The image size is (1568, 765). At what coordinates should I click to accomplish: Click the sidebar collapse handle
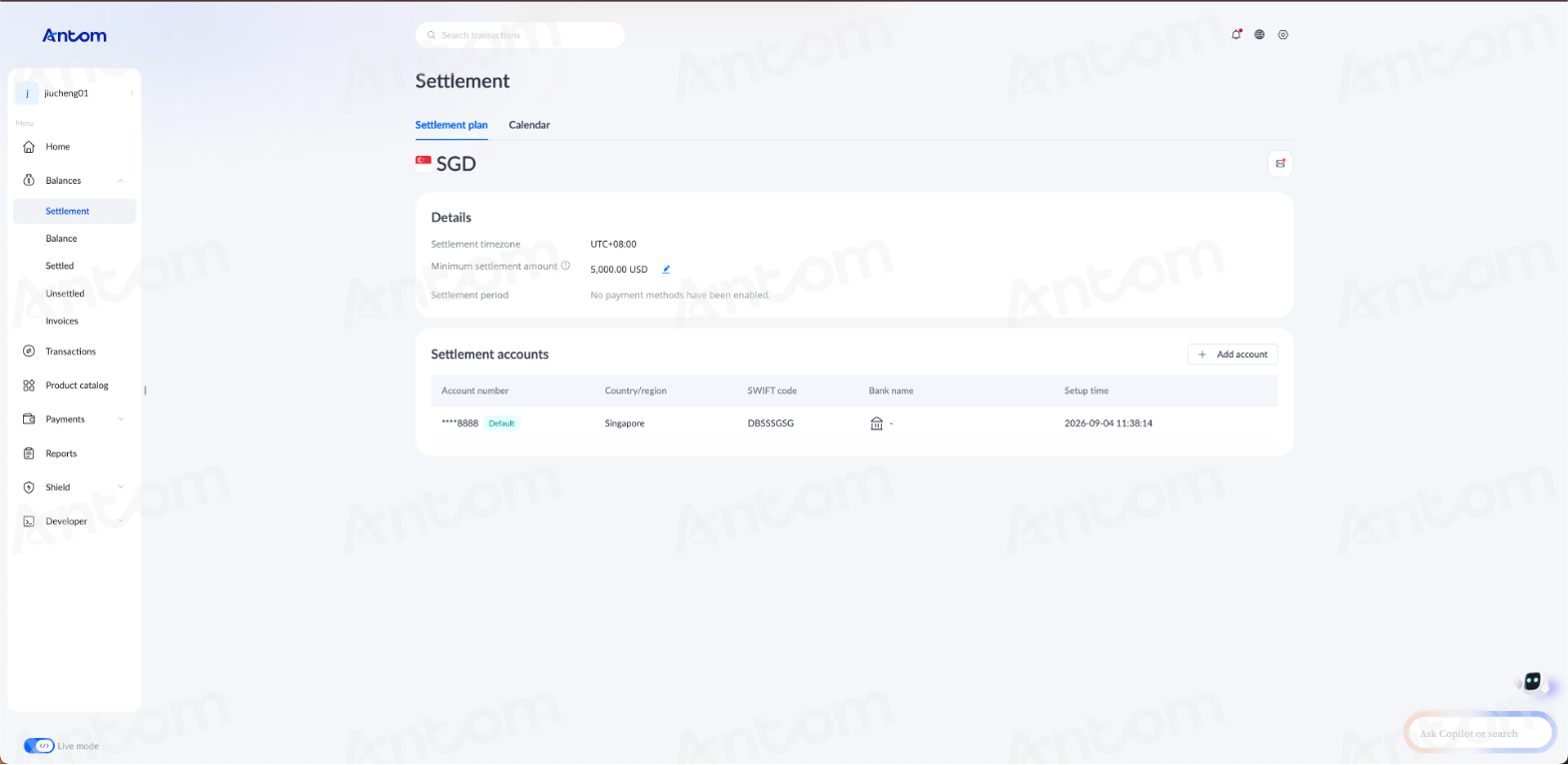(146, 390)
